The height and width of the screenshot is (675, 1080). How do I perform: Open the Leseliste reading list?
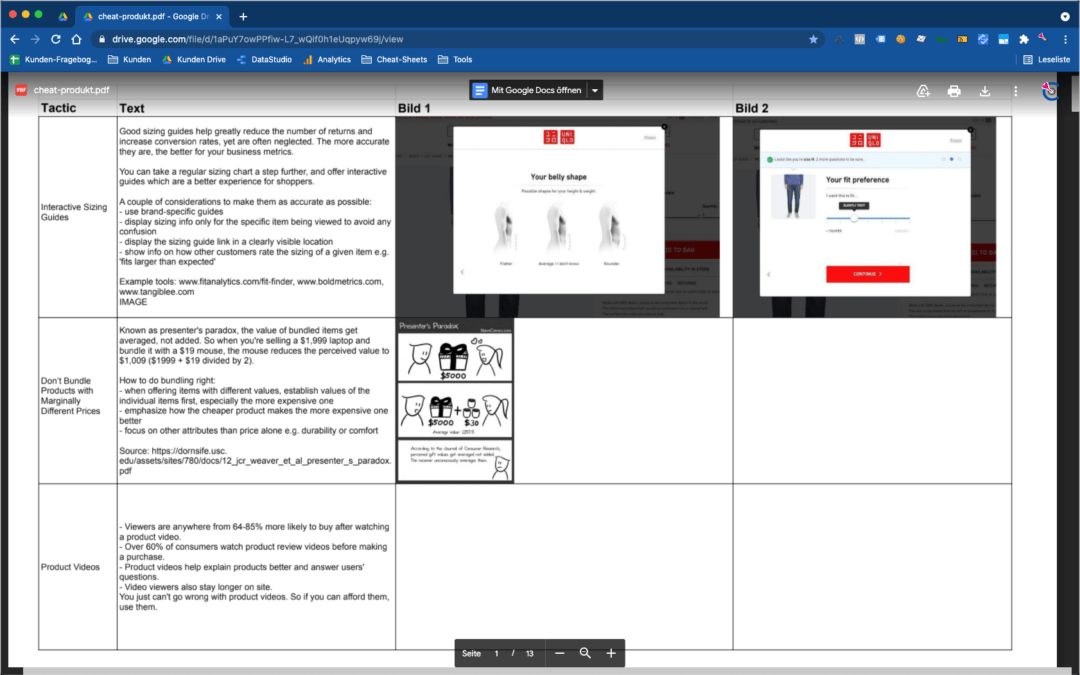tap(1046, 59)
